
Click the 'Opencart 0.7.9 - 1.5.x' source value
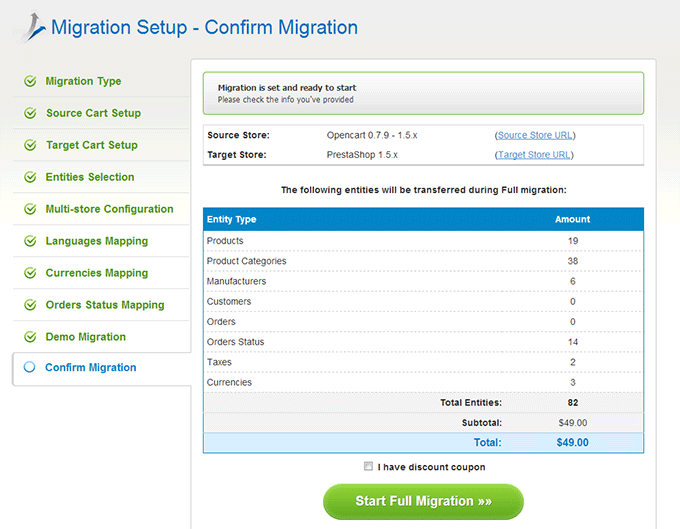372,135
